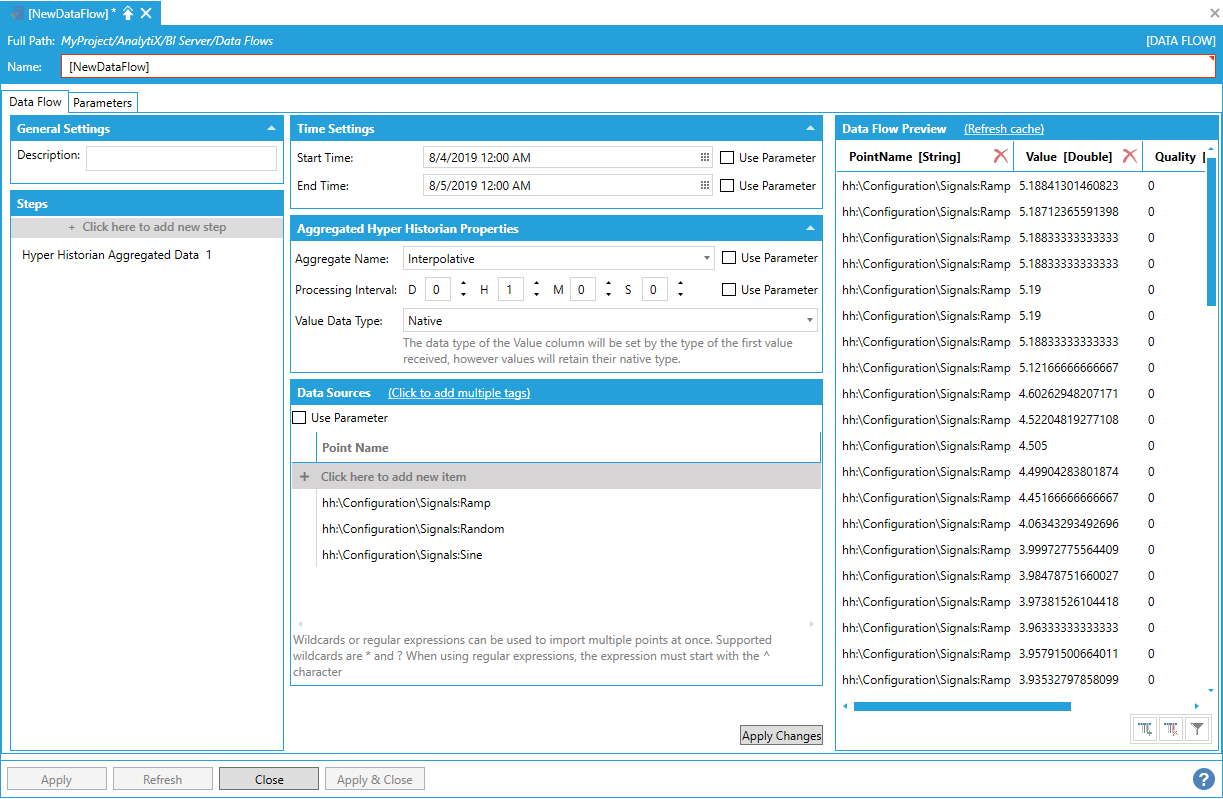Select the Data Flow tab
This screenshot has width=1223, height=799.
36,102
